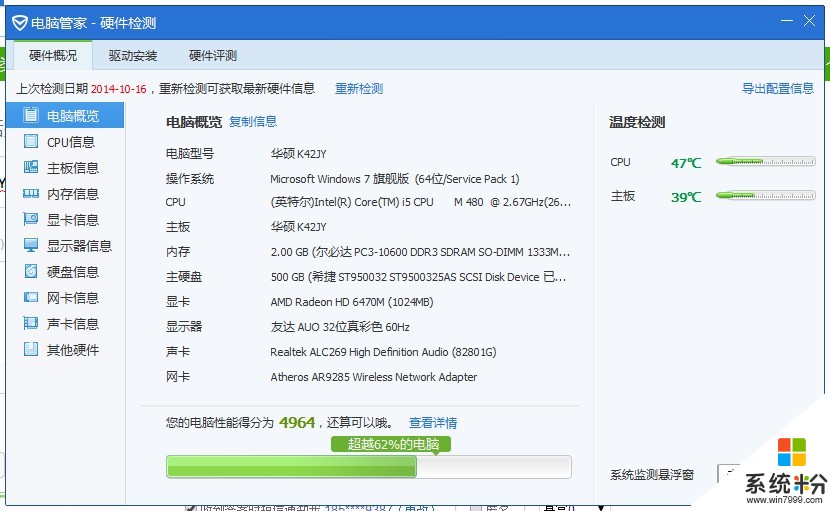
Task: Open the 驱动安装 tab
Action: click(133, 56)
